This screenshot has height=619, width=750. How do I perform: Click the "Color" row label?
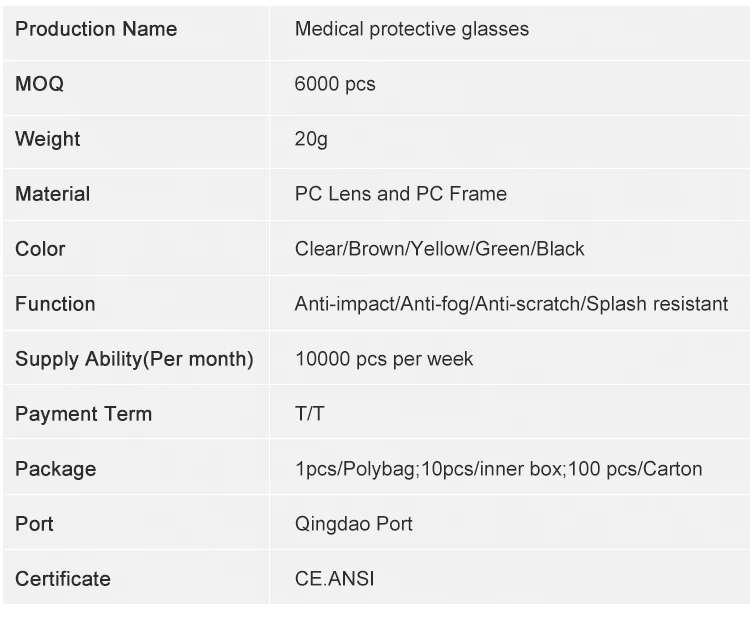pyautogui.click(x=40, y=249)
